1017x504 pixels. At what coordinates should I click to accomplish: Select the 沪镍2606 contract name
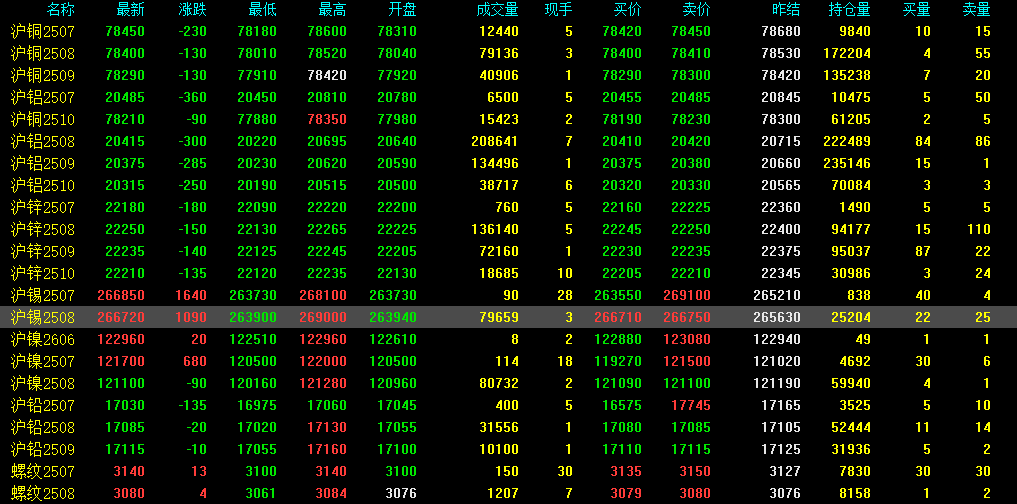coord(43,339)
